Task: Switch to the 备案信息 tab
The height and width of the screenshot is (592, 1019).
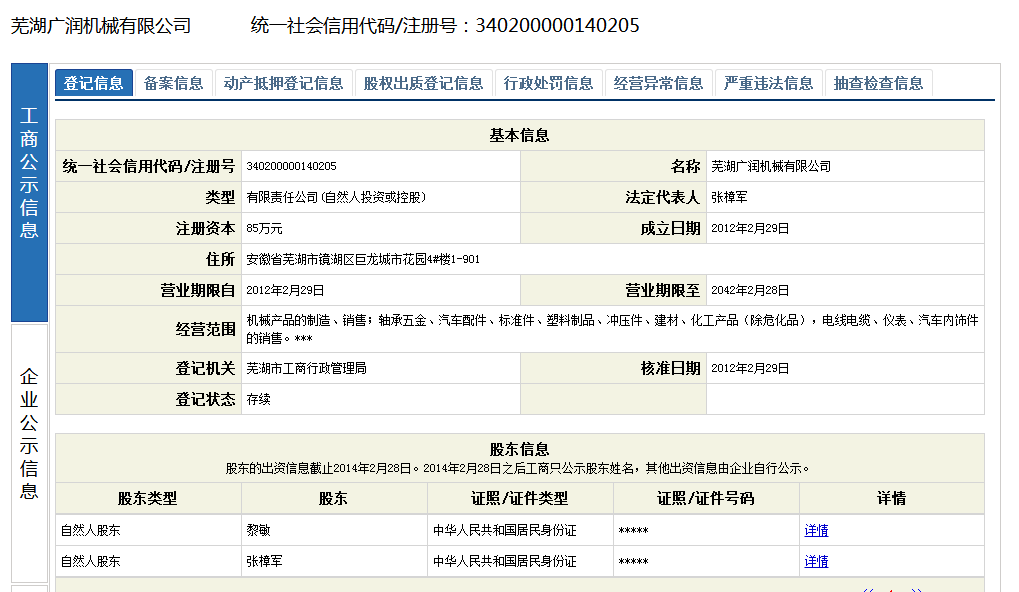Action: (x=173, y=83)
